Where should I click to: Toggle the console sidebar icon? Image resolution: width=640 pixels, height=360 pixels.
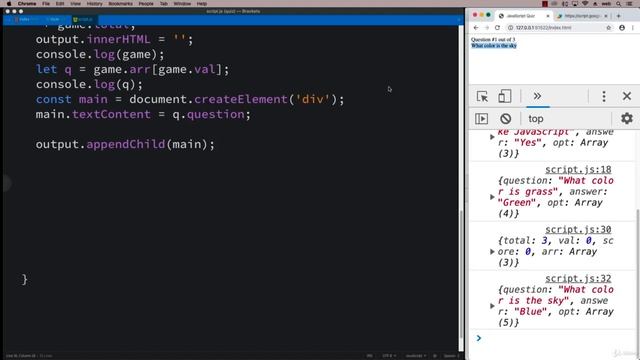tap(482, 119)
